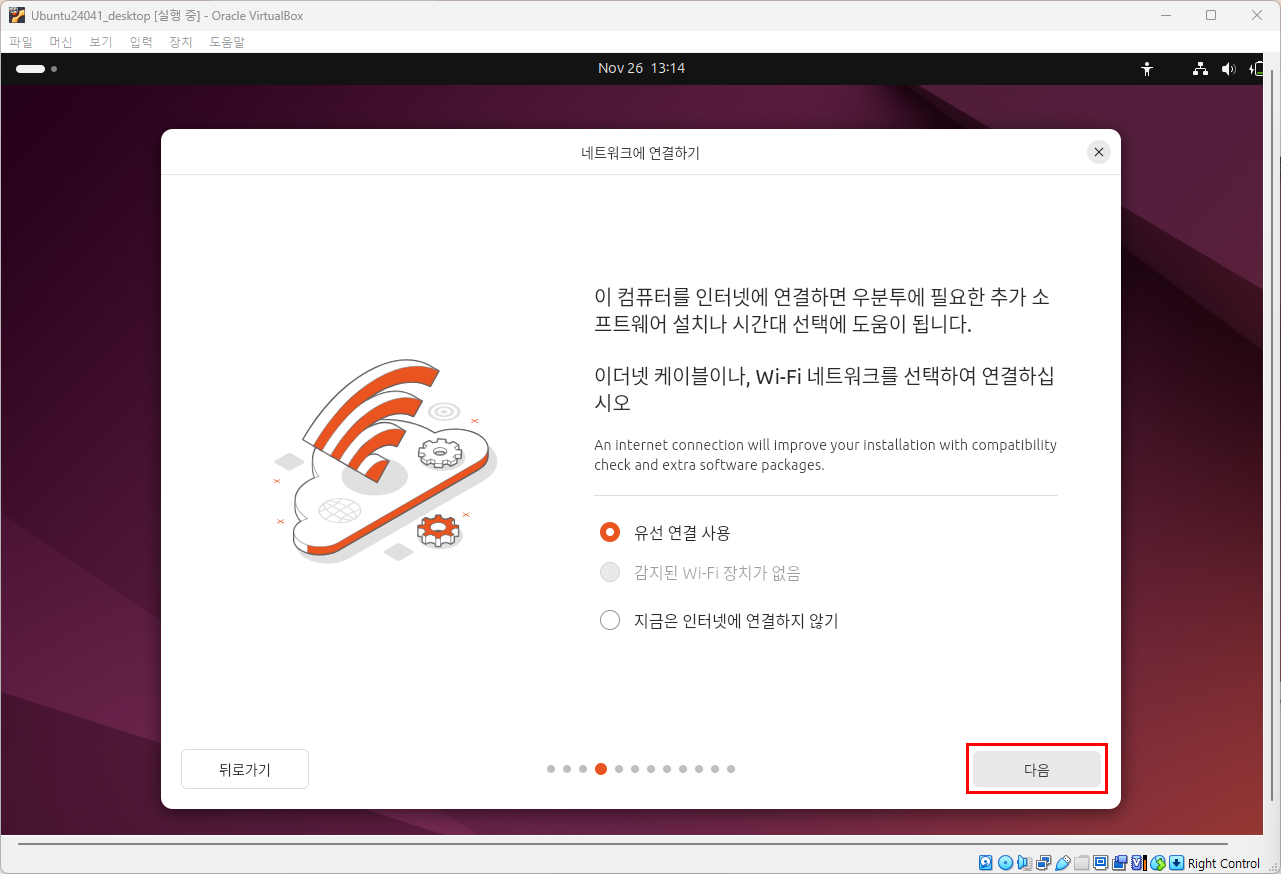This screenshot has height=874, width=1281.
Task: Click the network adapters status icon
Action: tap(1043, 863)
